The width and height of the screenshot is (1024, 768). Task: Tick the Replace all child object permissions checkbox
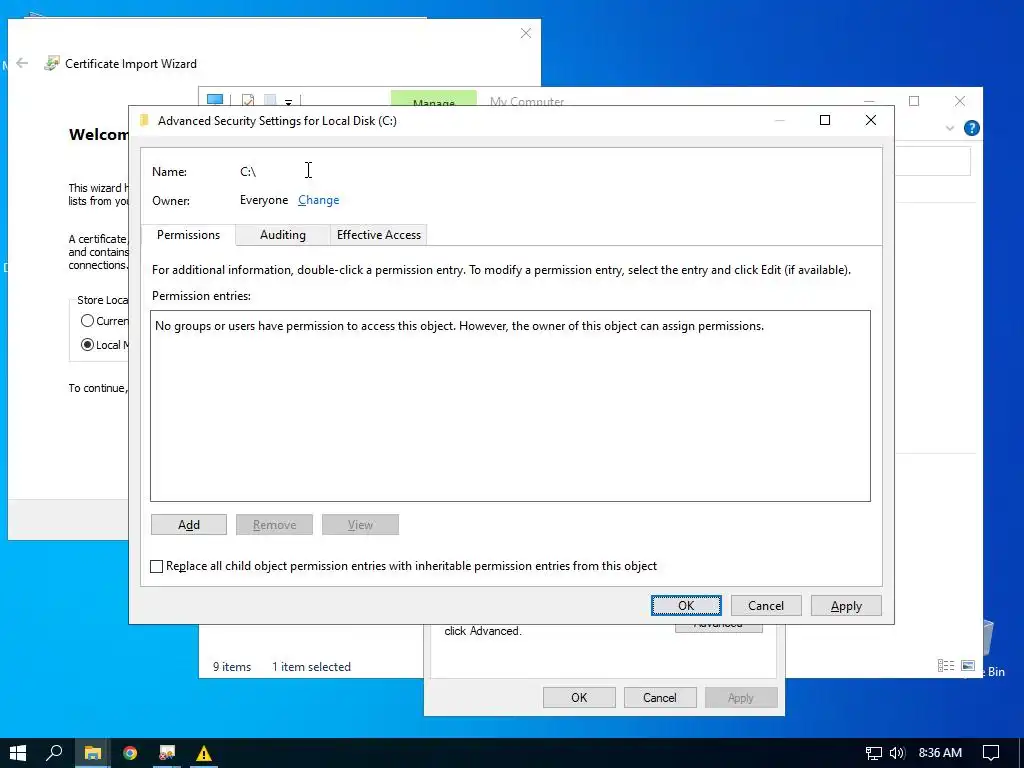[157, 566]
